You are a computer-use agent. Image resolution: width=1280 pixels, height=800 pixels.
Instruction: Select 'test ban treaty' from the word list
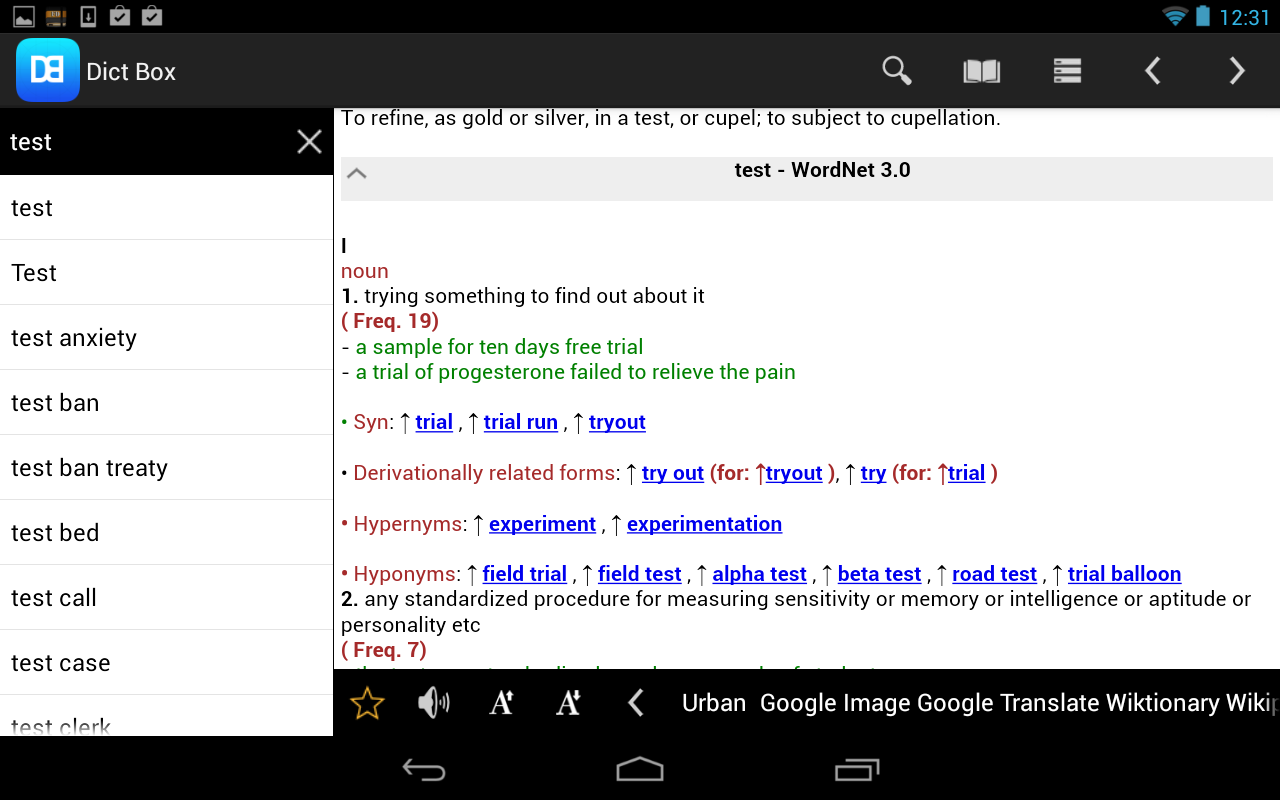[89, 467]
